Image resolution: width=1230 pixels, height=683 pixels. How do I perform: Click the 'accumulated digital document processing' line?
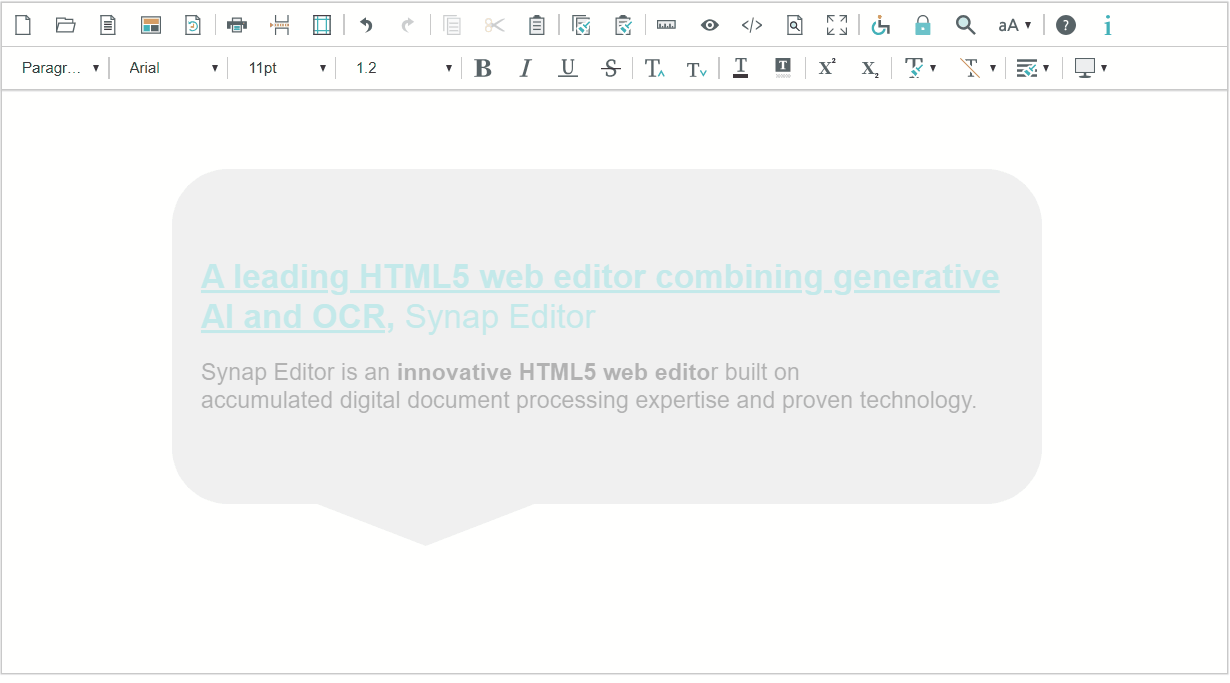[588, 400]
